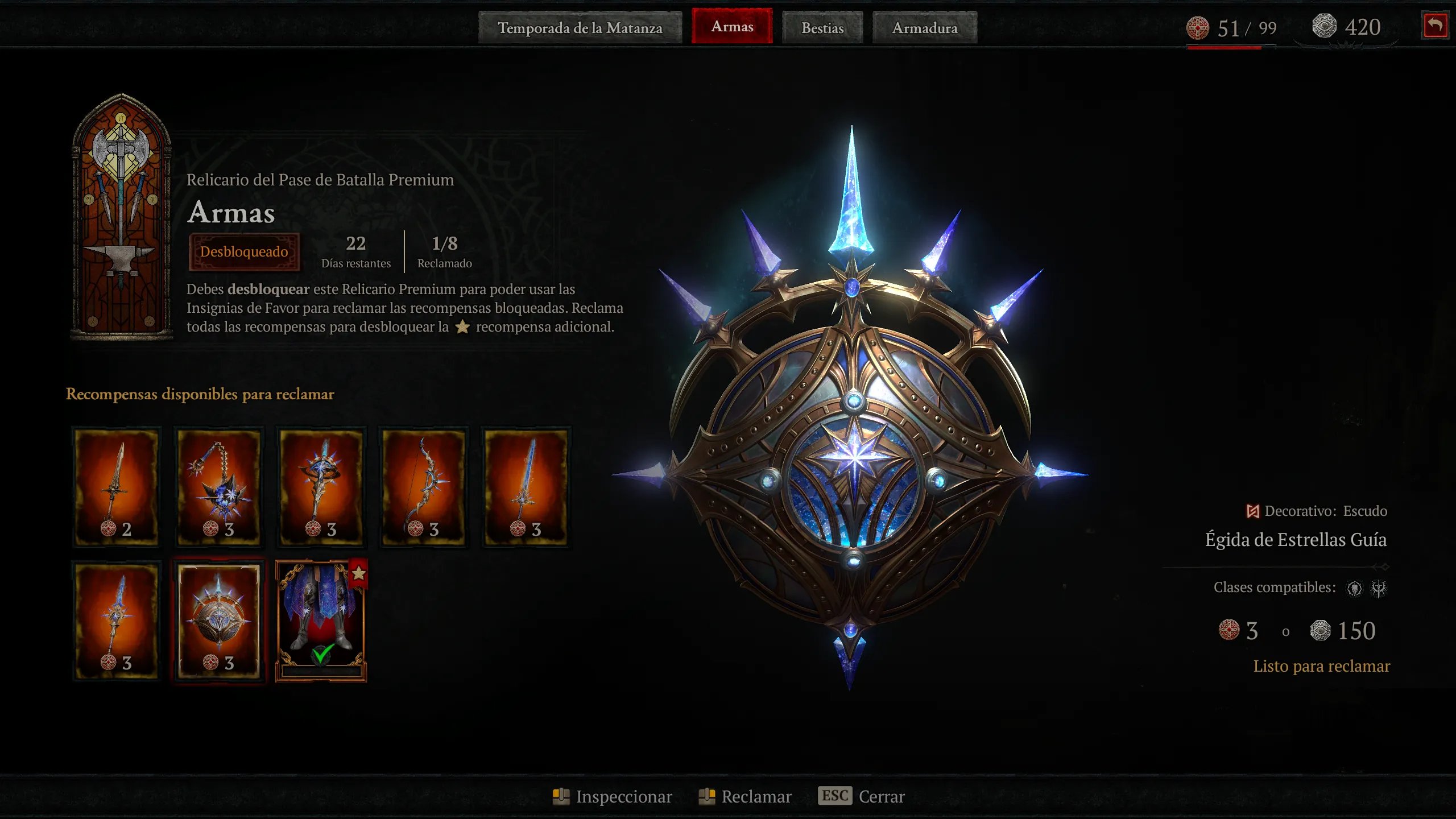Viewport: 1456px width, 819px height.
Task: Select the star wand reward in second row
Action: click(117, 621)
